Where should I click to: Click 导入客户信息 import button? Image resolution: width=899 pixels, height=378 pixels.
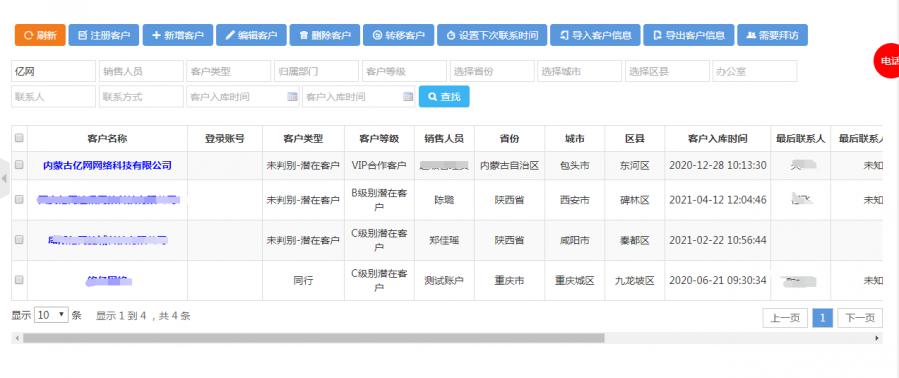click(x=595, y=35)
